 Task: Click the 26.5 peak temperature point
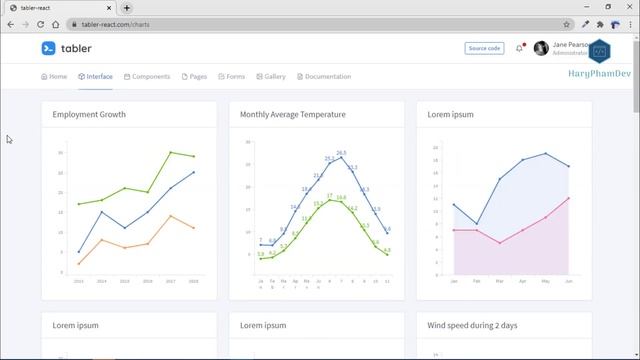[341, 158]
